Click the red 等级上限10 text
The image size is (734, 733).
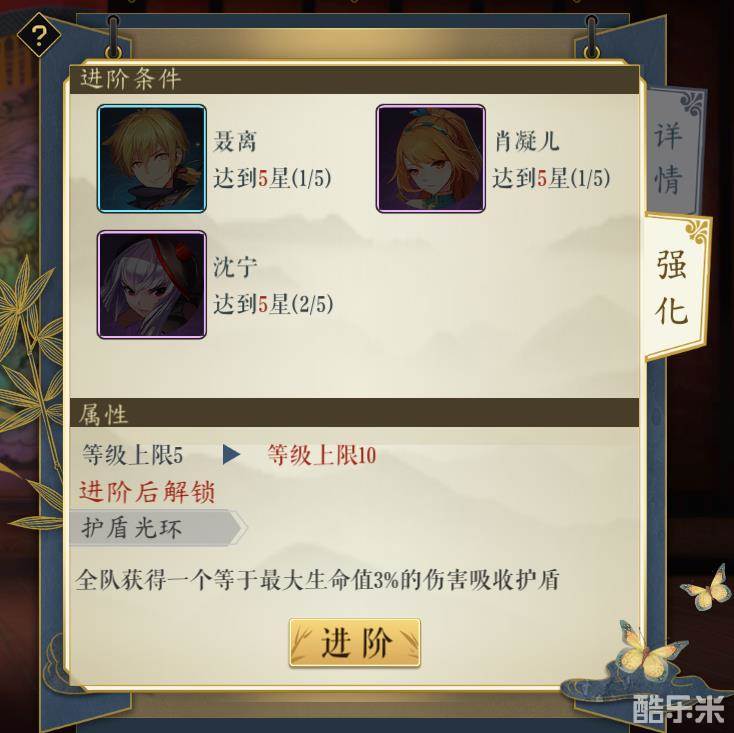coord(322,455)
